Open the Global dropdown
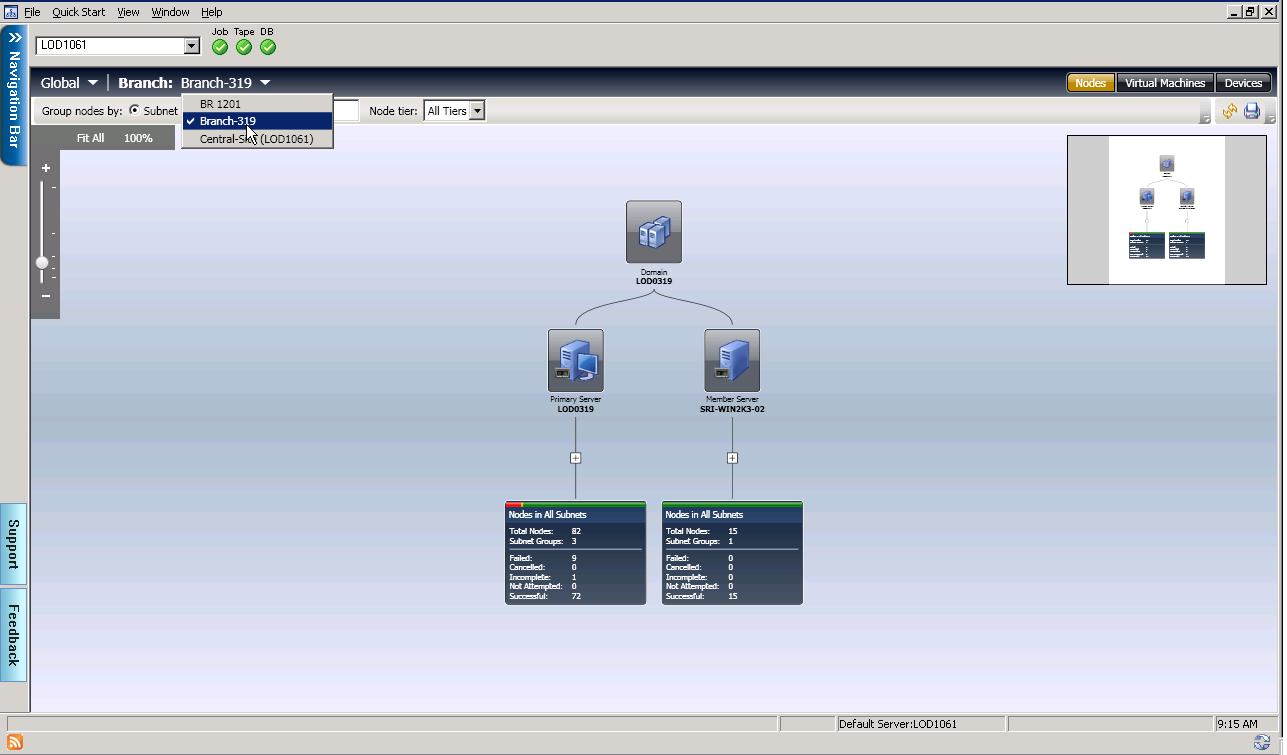Viewport: 1287px width, 755px height. pos(69,83)
